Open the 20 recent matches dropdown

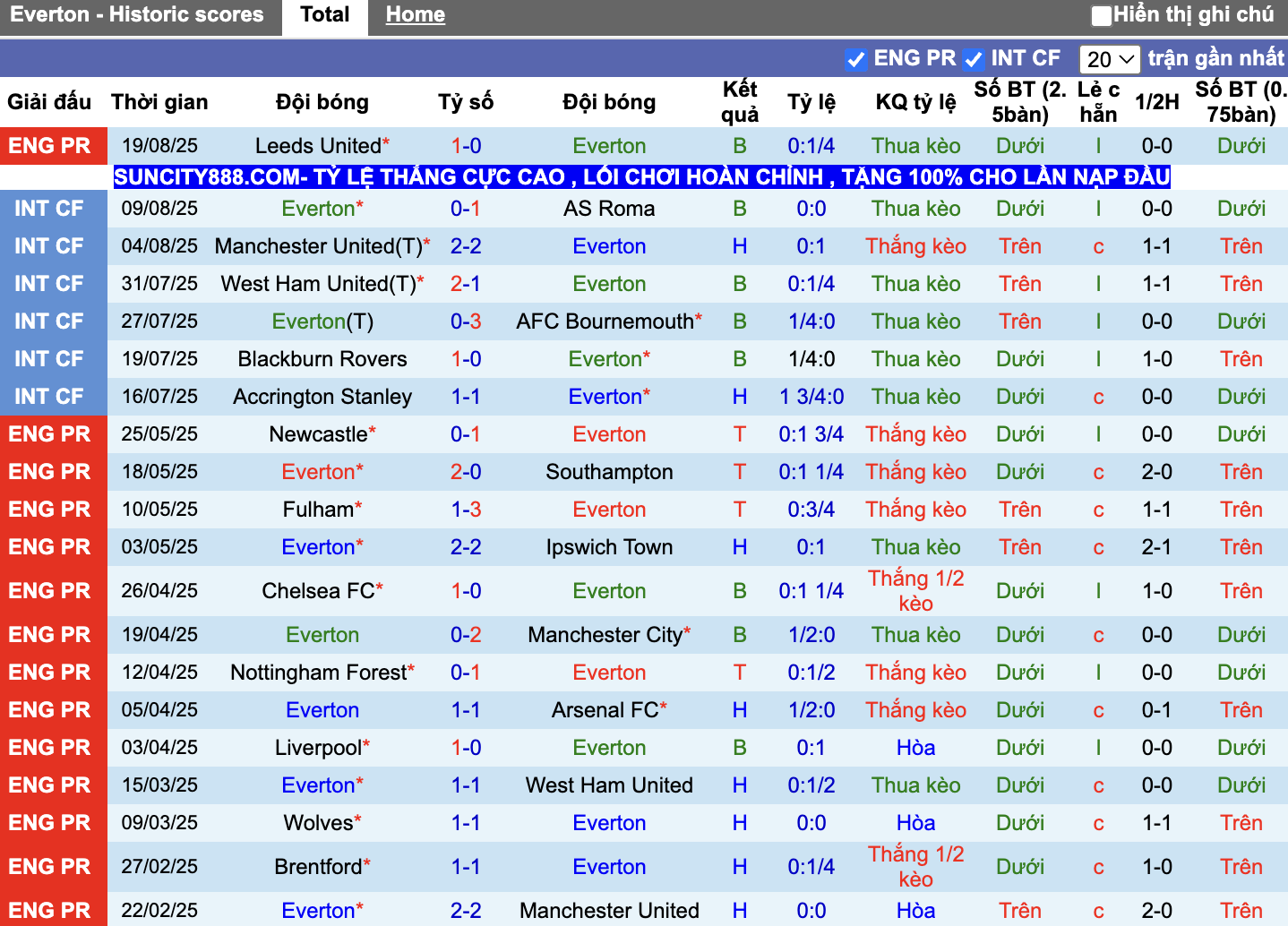tap(1110, 59)
